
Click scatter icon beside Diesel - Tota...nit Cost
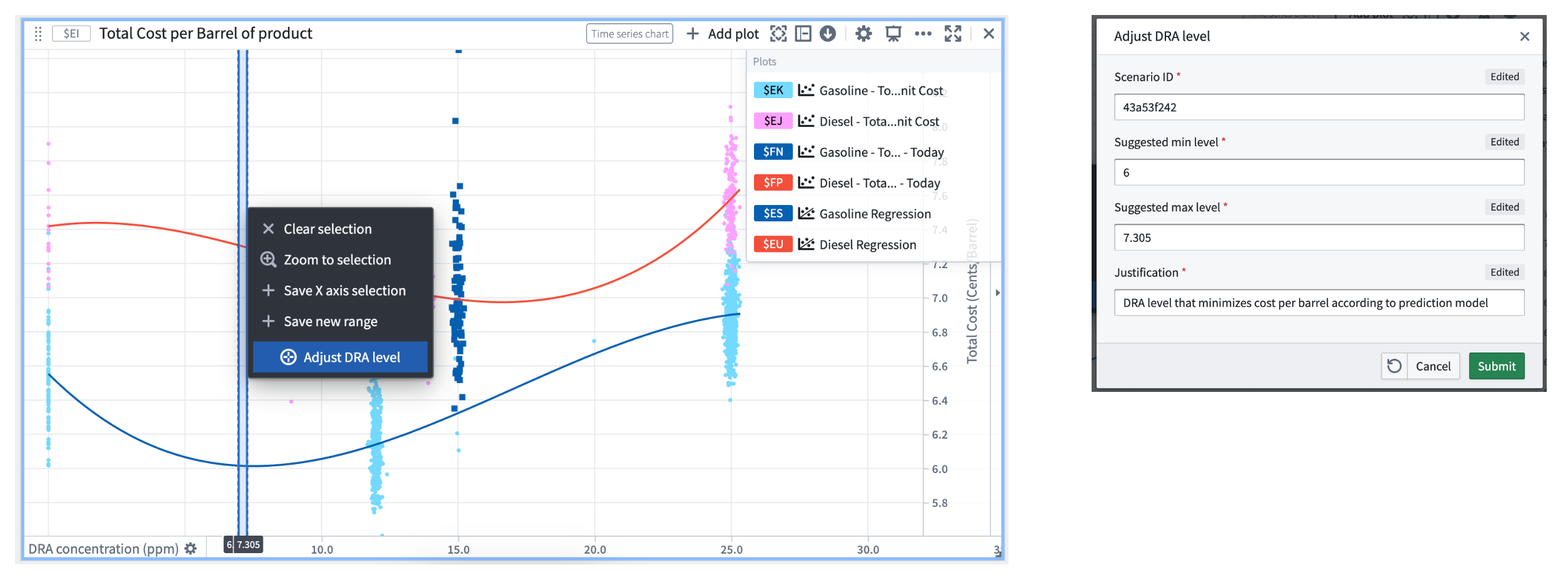[807, 121]
